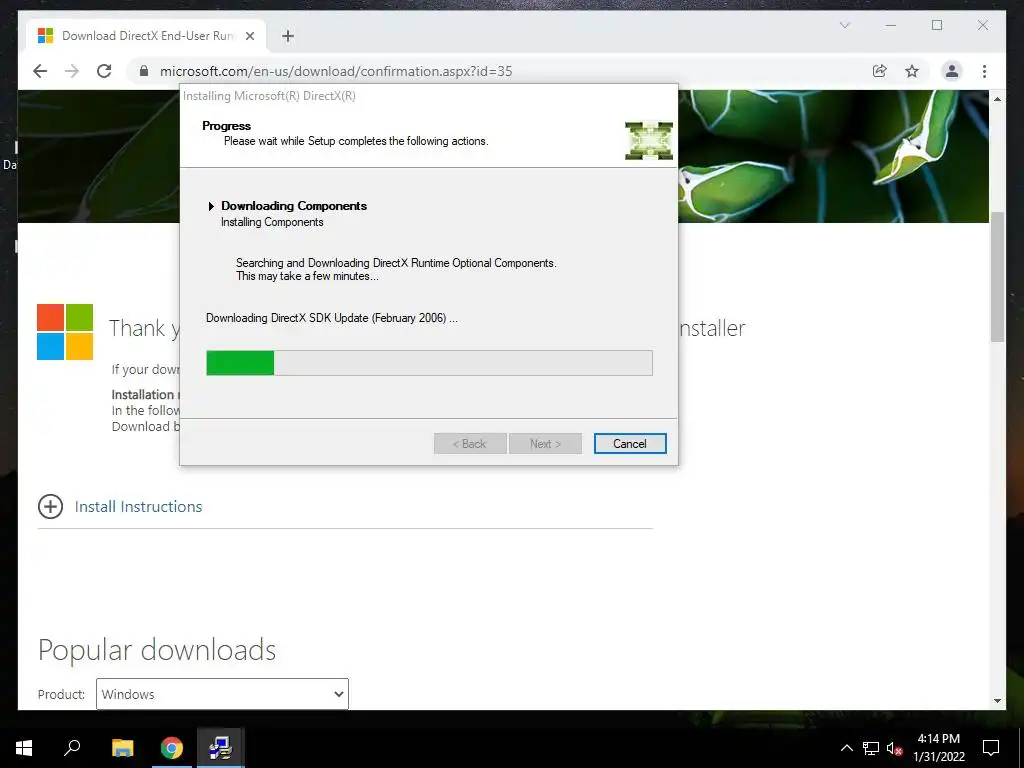Screen dimensions: 1024x768
Task: Click the vertical scrollbar thumb
Action: point(997,276)
